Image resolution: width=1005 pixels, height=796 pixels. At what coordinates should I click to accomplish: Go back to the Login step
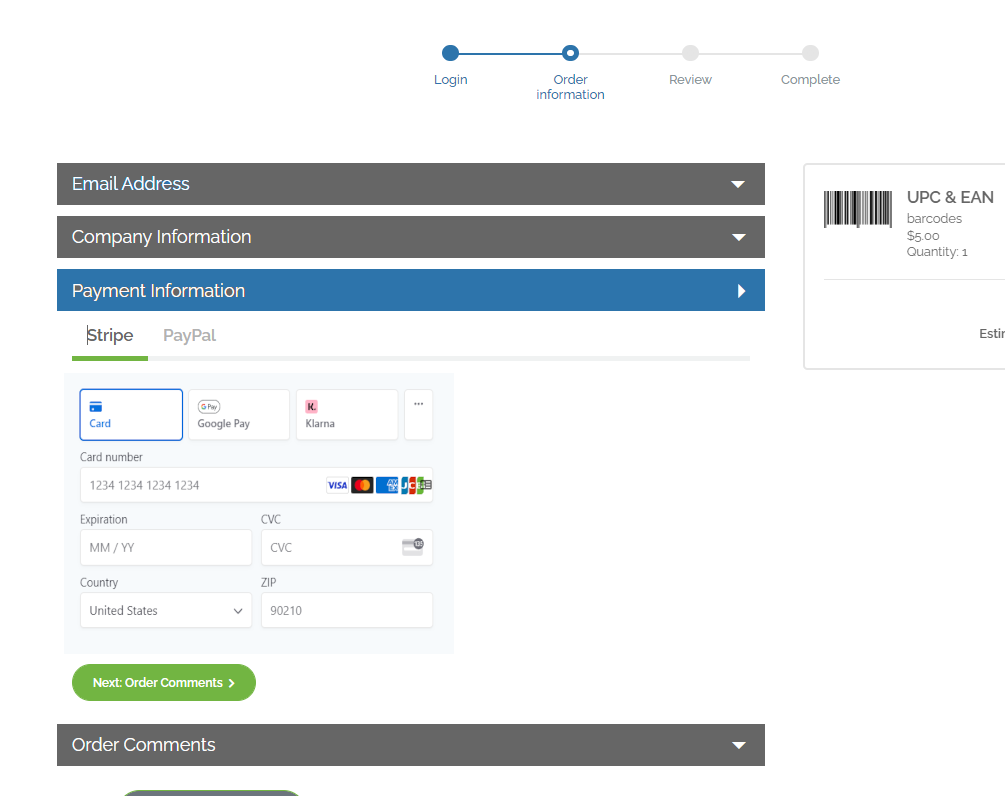450,54
